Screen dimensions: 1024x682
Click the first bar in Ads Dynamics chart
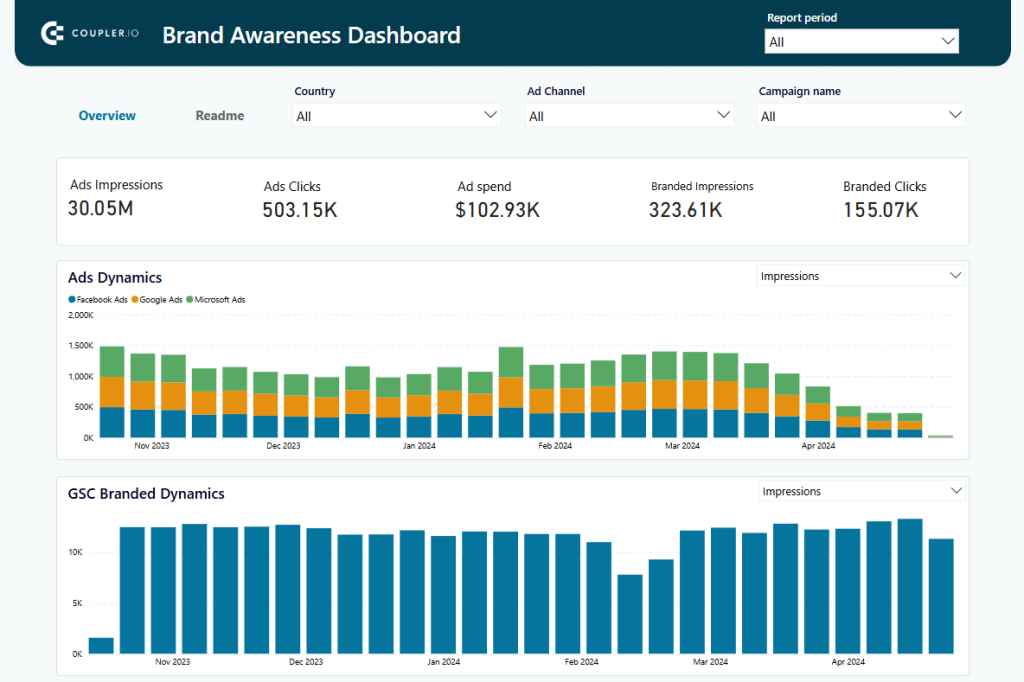[x=112, y=392]
